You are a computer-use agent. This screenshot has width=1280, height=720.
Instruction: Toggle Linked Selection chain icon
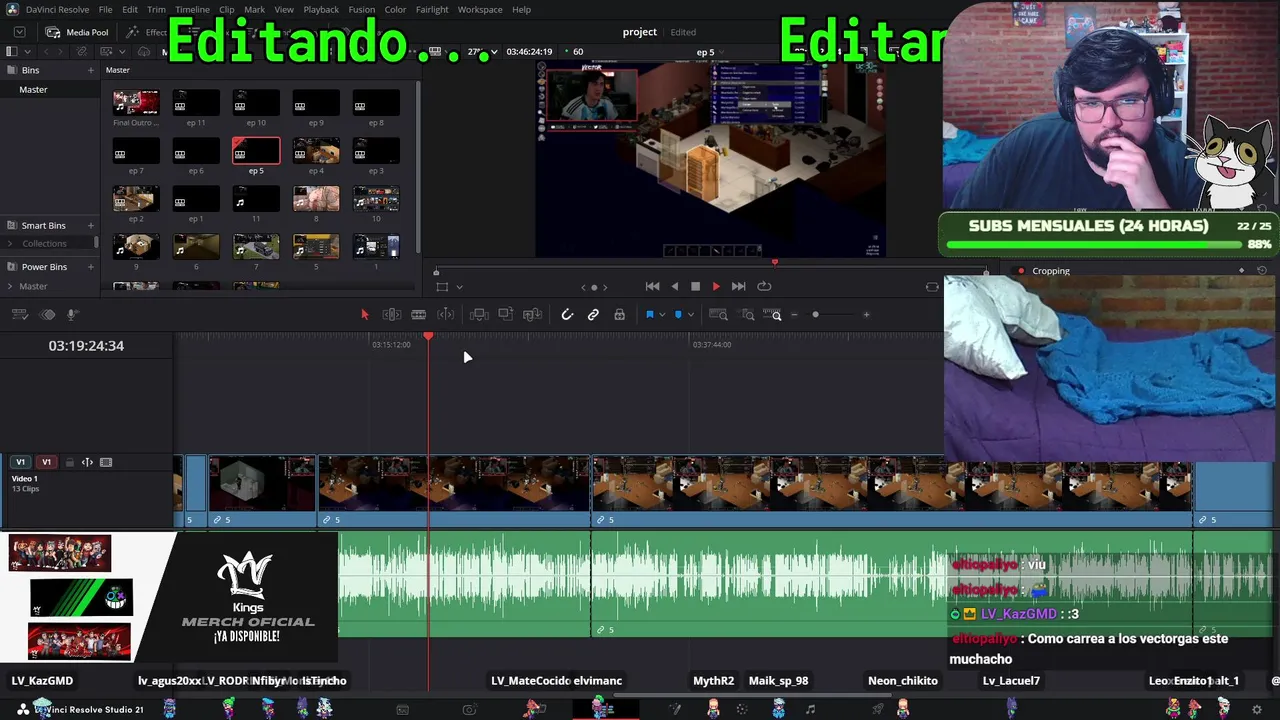pos(593,315)
